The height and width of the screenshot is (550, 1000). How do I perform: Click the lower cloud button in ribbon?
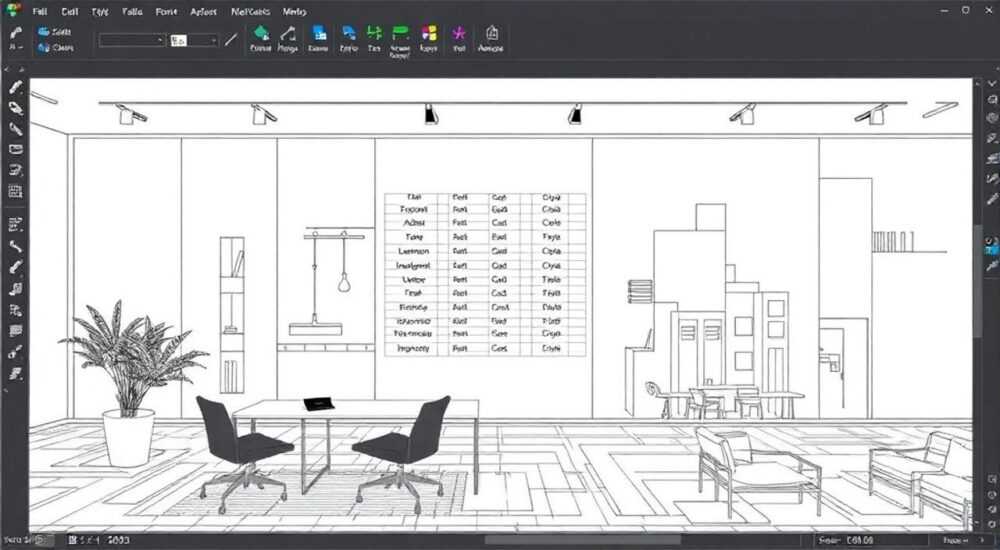pos(55,48)
